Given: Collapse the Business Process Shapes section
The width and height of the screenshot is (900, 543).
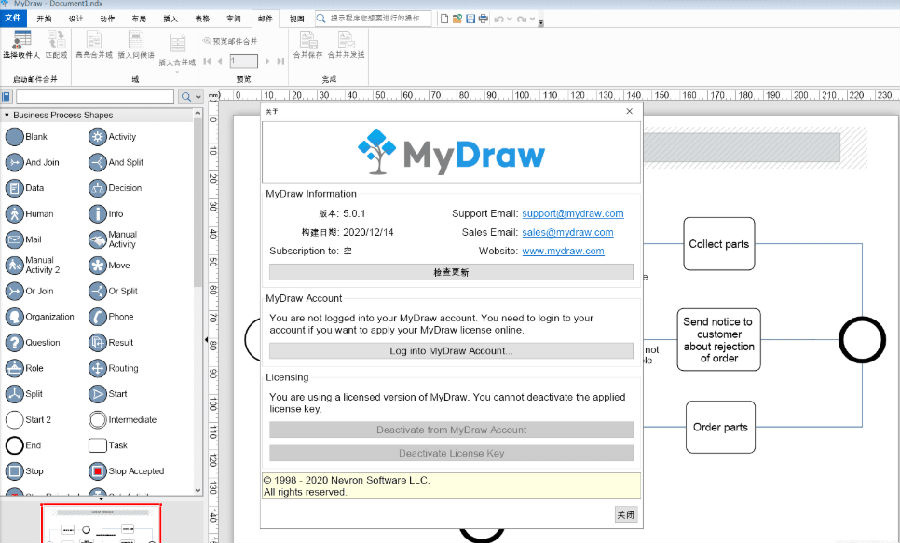Looking at the screenshot, I should [6, 115].
